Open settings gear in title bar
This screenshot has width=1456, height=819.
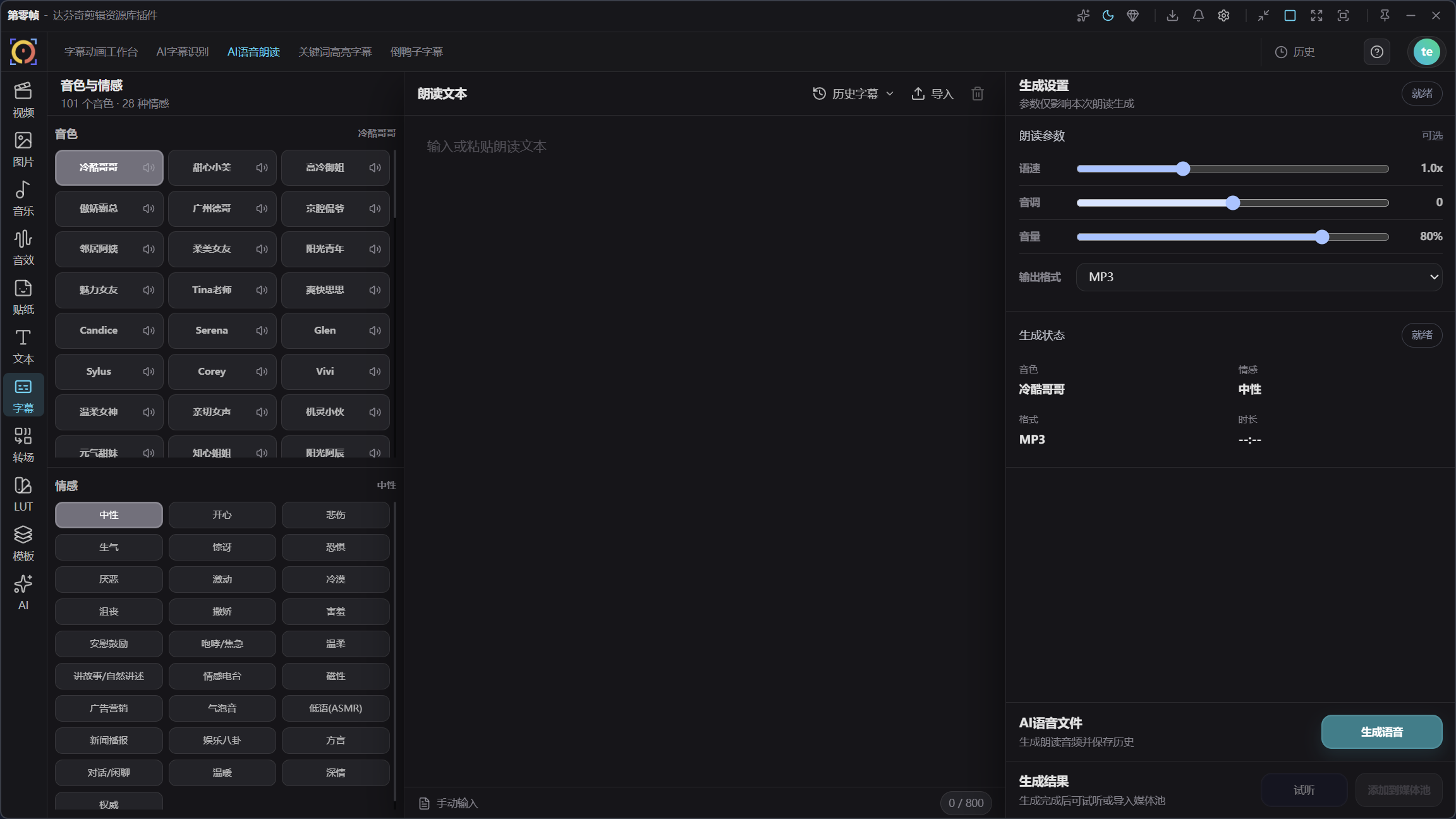(1224, 16)
